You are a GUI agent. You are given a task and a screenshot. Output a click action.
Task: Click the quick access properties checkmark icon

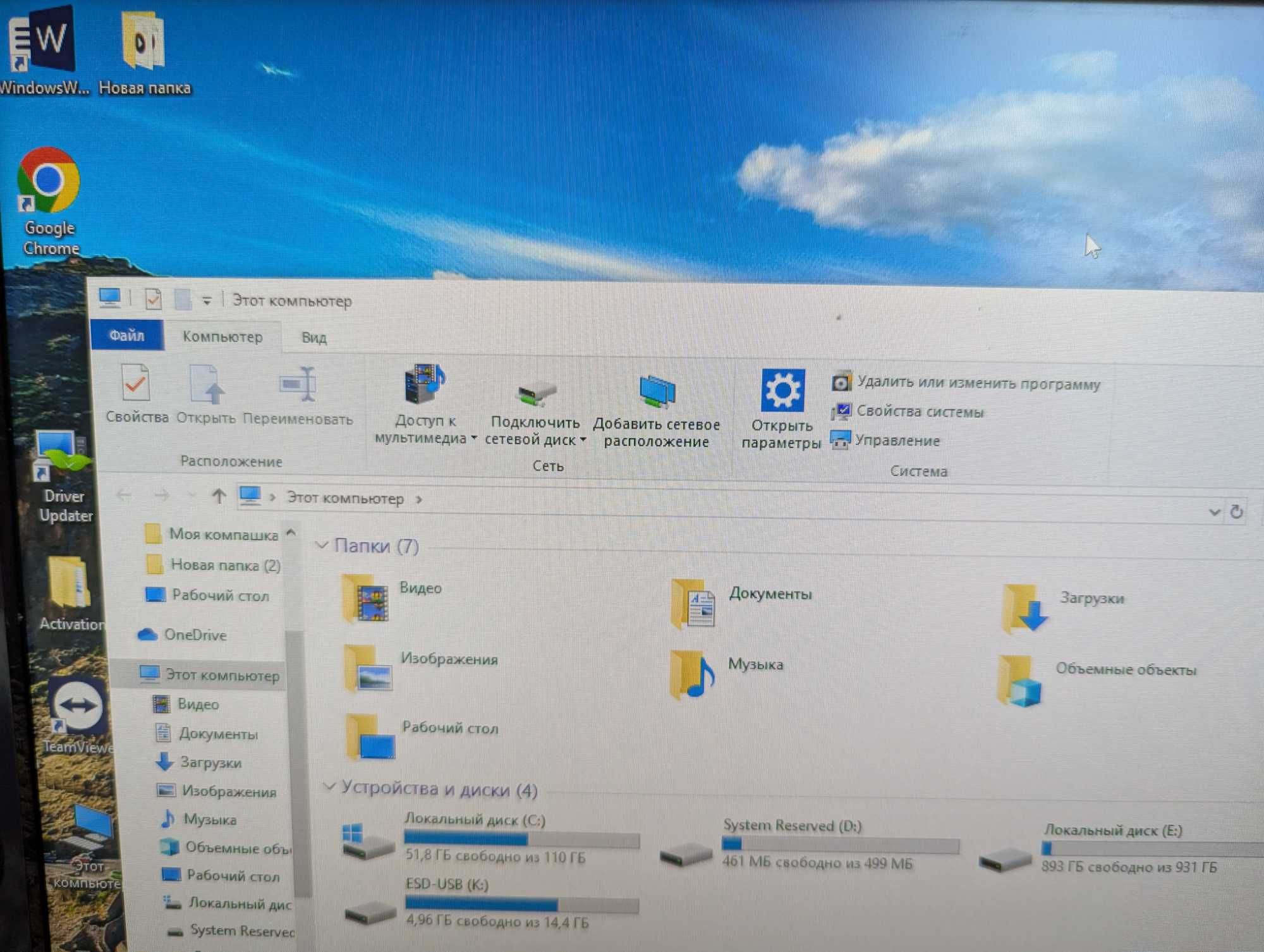153,298
